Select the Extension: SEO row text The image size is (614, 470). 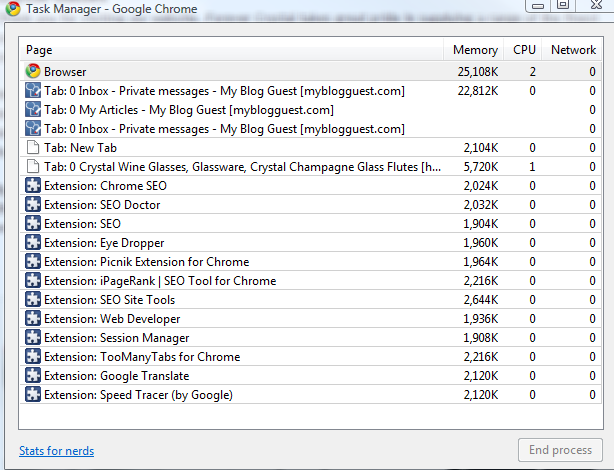click(82, 224)
